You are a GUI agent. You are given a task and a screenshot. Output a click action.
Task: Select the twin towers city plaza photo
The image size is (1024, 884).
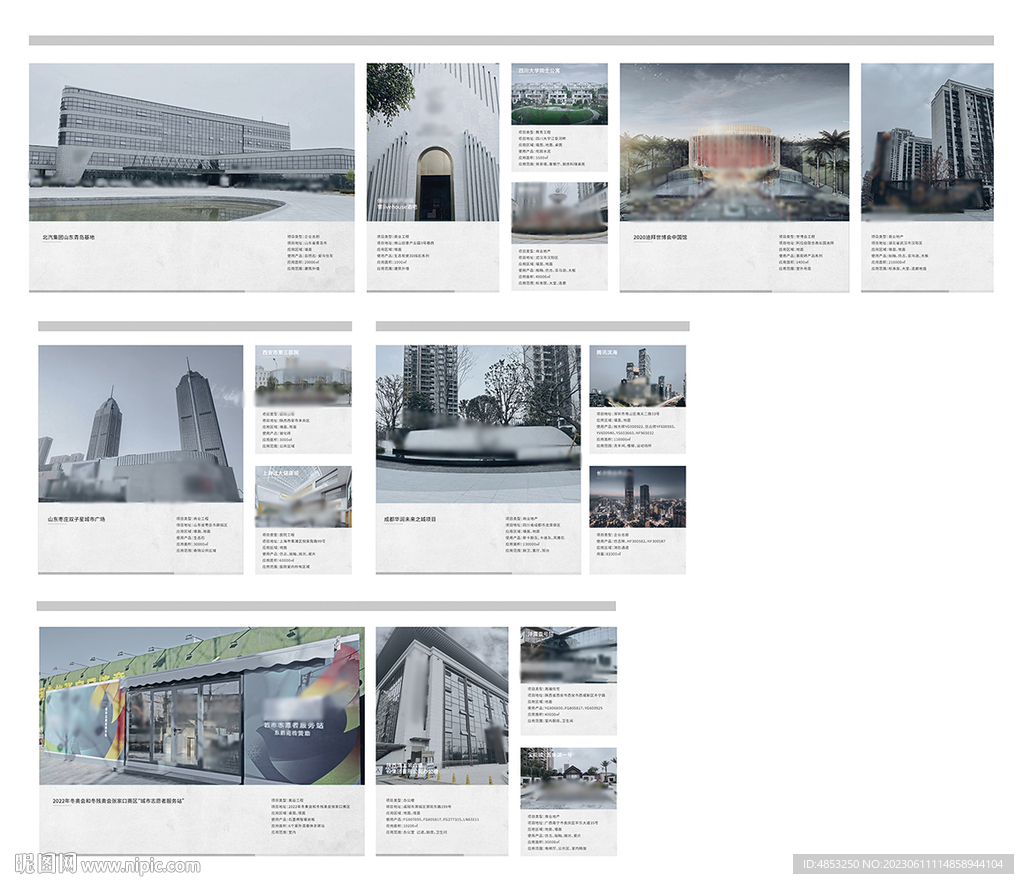pos(140,423)
